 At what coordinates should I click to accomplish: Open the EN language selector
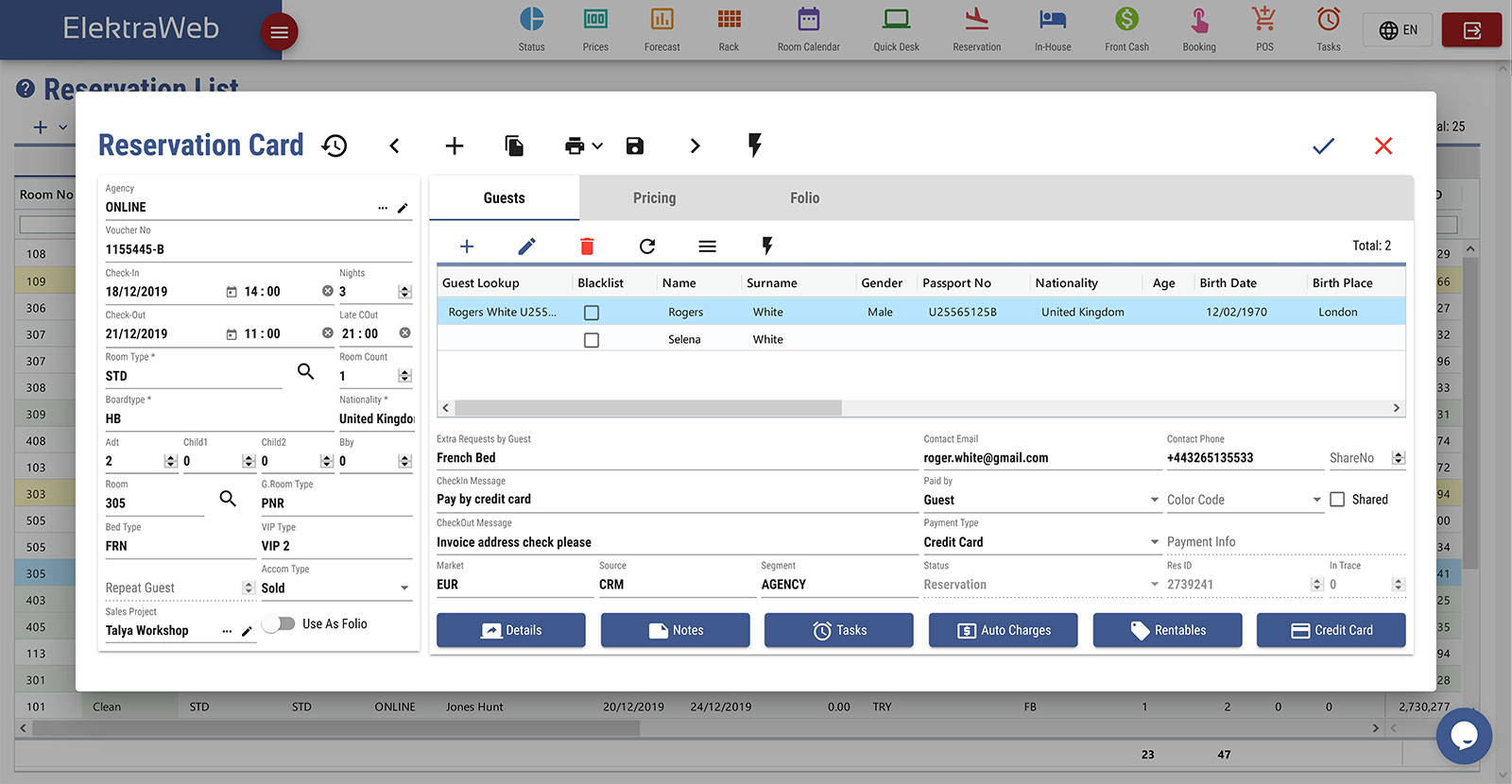click(1398, 30)
